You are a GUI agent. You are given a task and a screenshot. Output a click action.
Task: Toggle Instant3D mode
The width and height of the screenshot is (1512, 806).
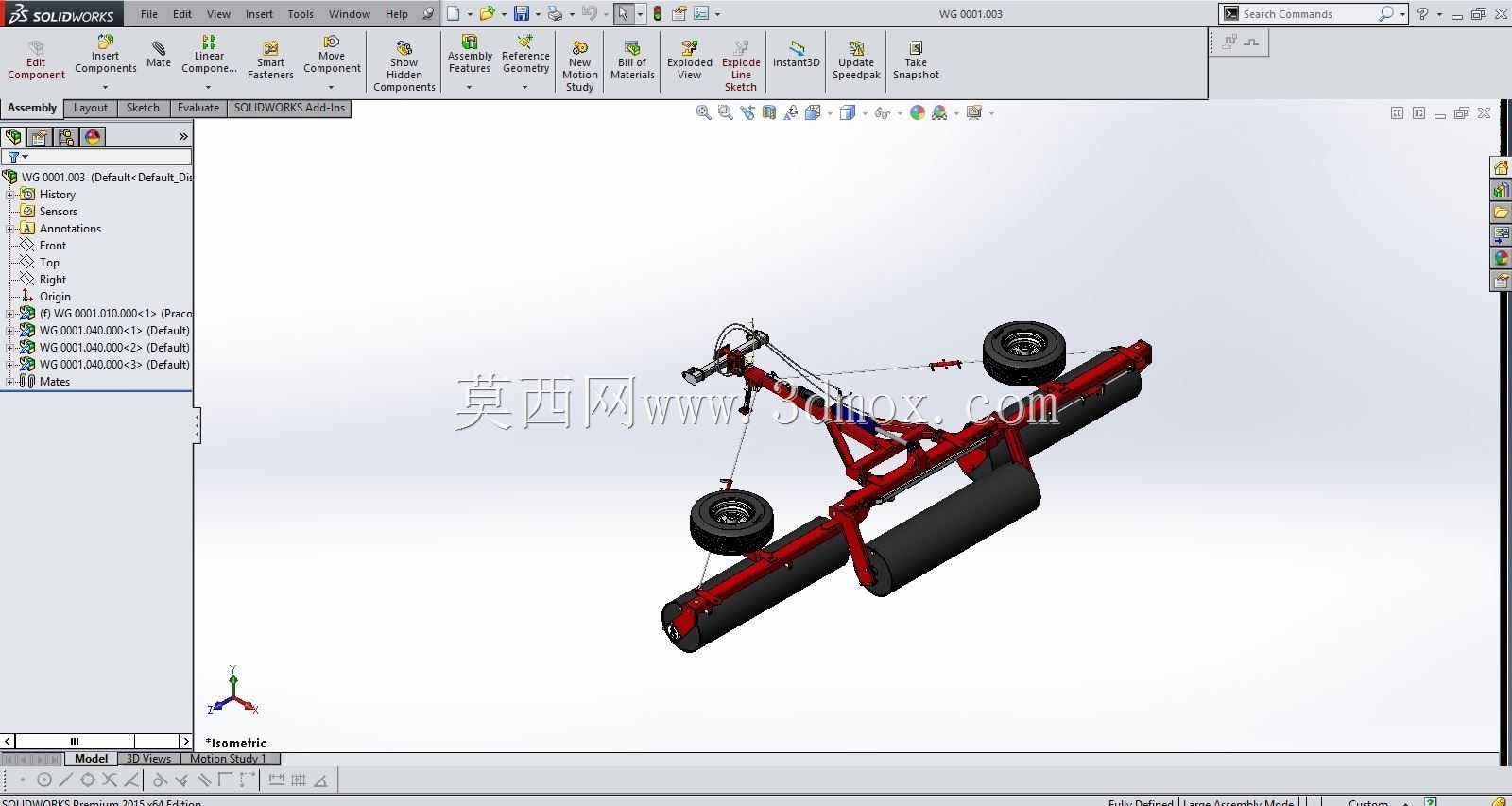797,55
